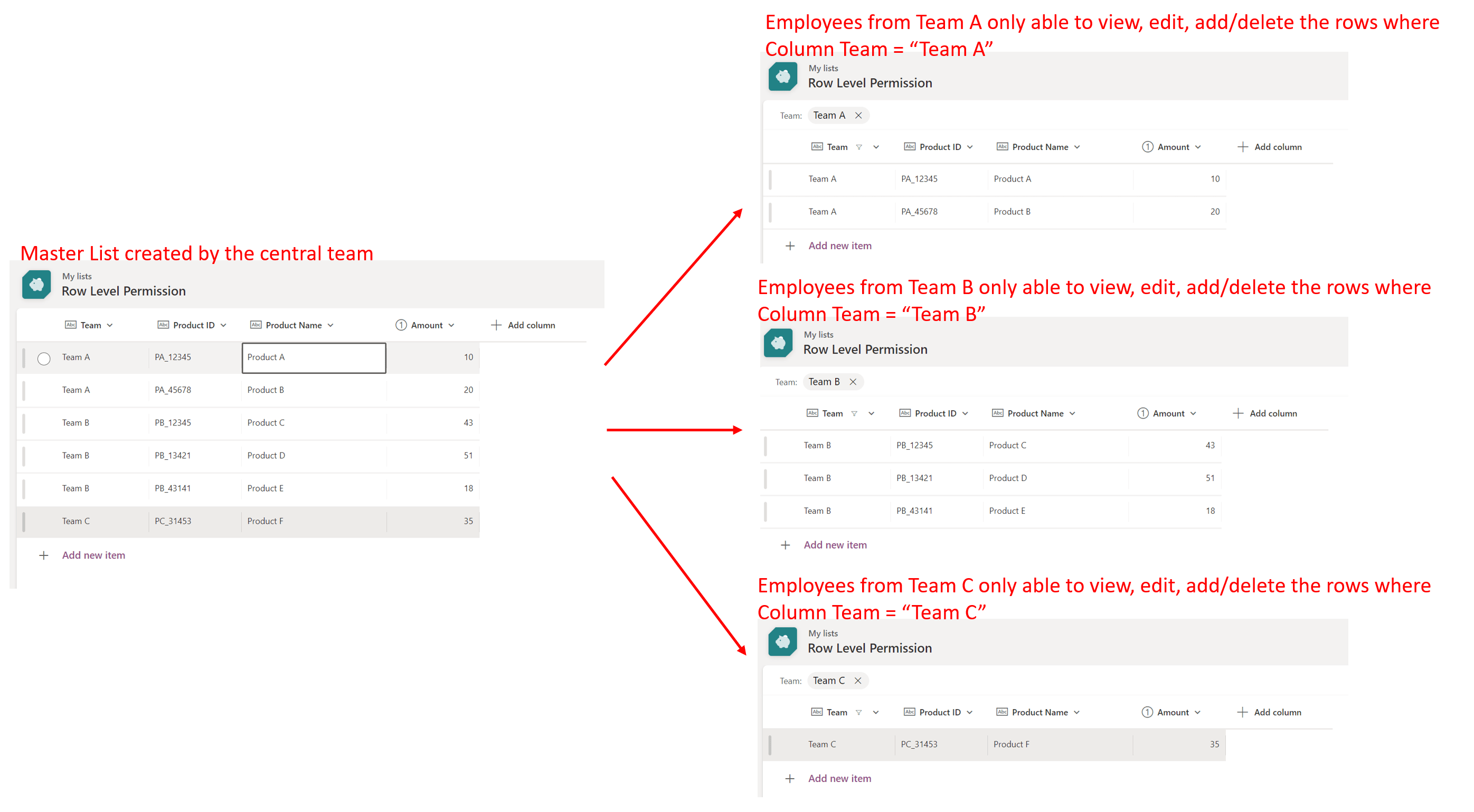Dismiss the Team C filter chip
Image resolution: width=1474 pixels, height=812 pixels.
858,681
